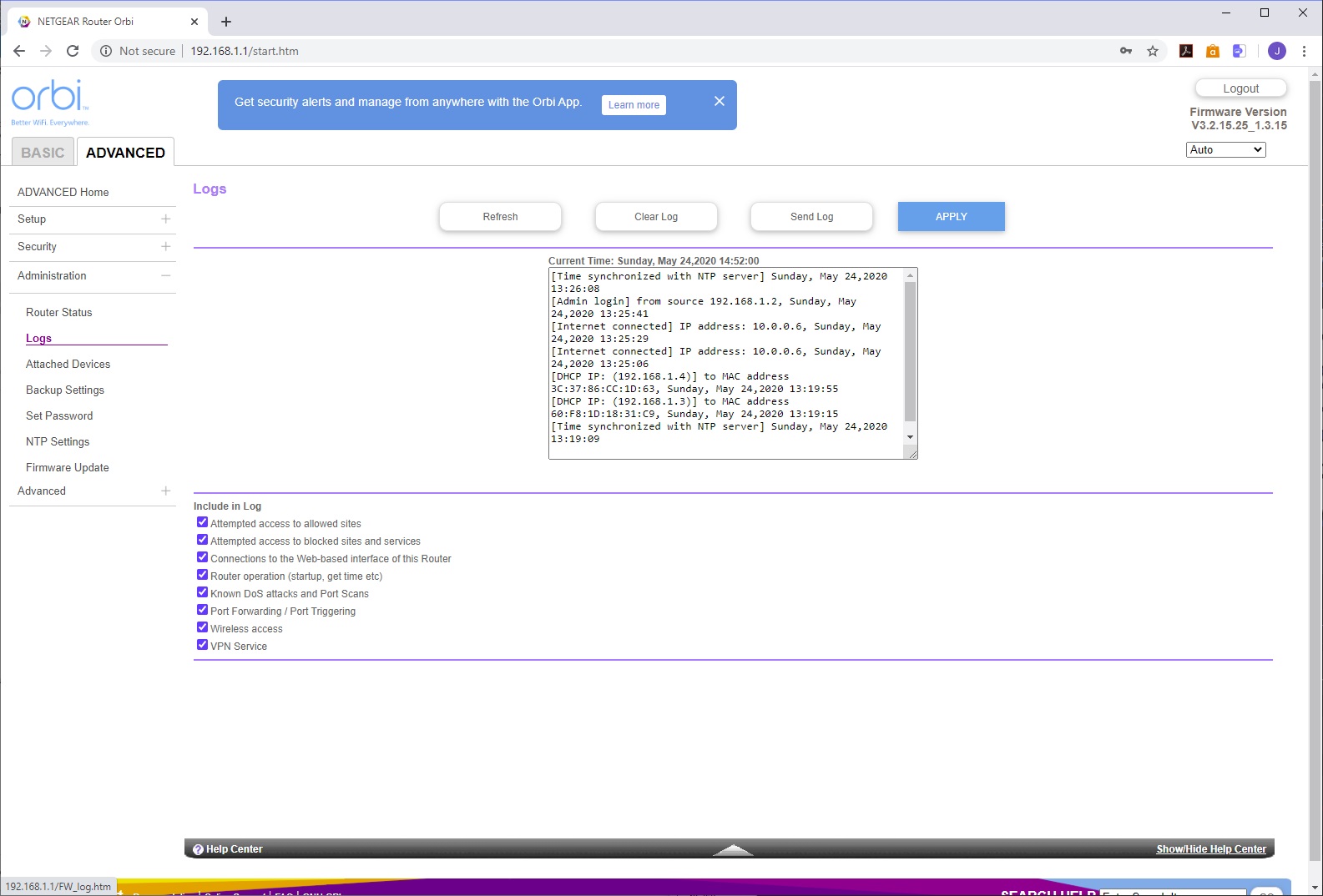Toggle Wireless access logging
The height and width of the screenshot is (896, 1323).
click(202, 627)
